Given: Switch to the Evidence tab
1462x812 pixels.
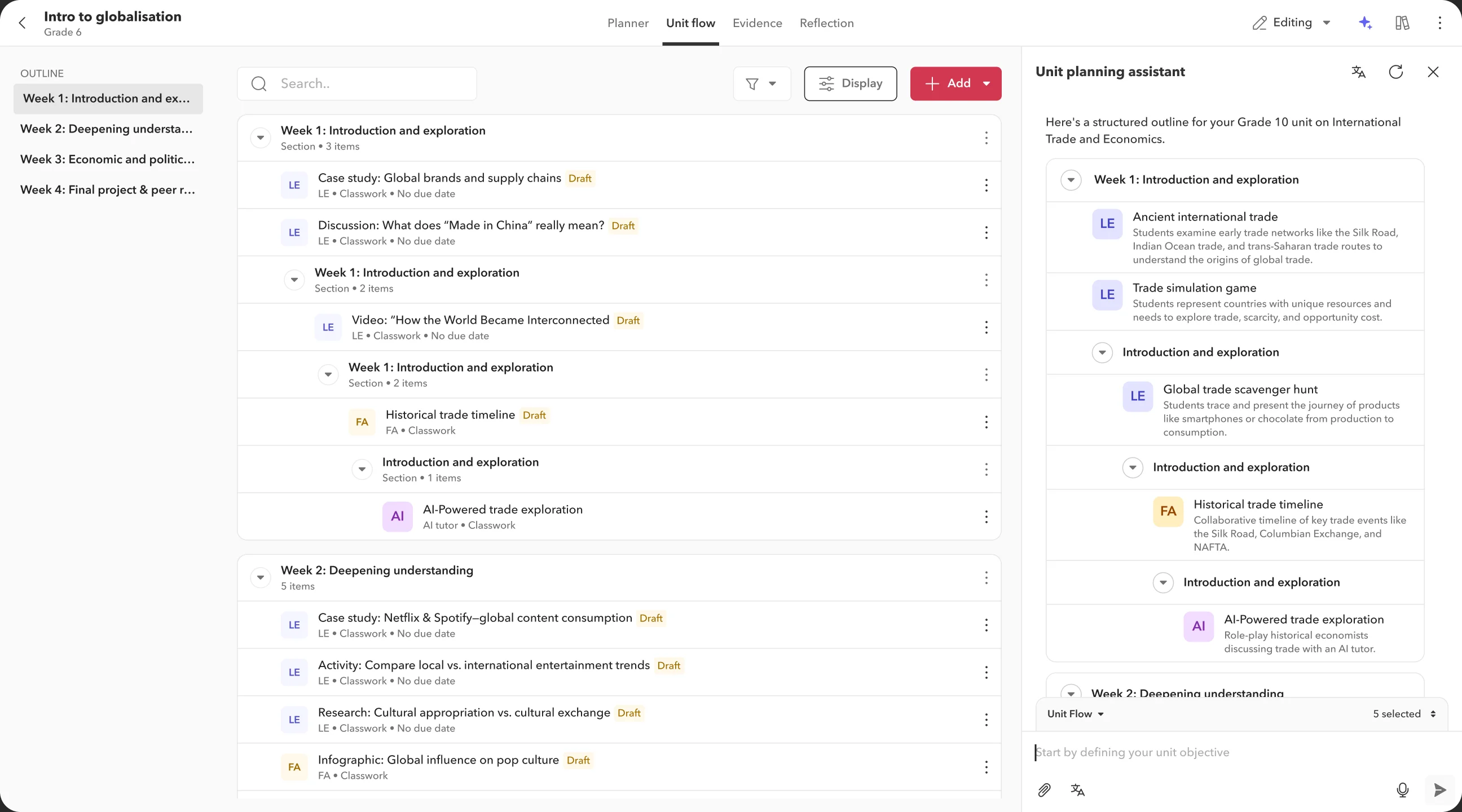Looking at the screenshot, I should 757,23.
